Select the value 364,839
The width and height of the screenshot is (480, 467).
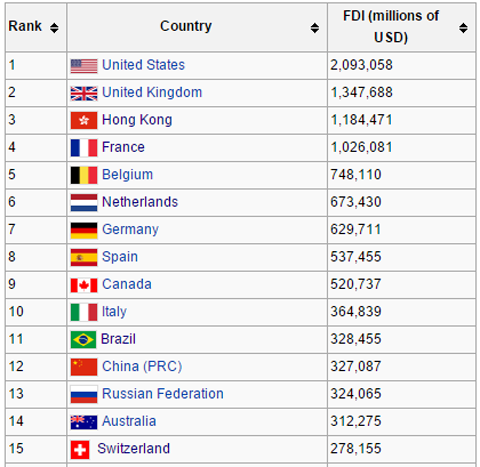tap(356, 312)
